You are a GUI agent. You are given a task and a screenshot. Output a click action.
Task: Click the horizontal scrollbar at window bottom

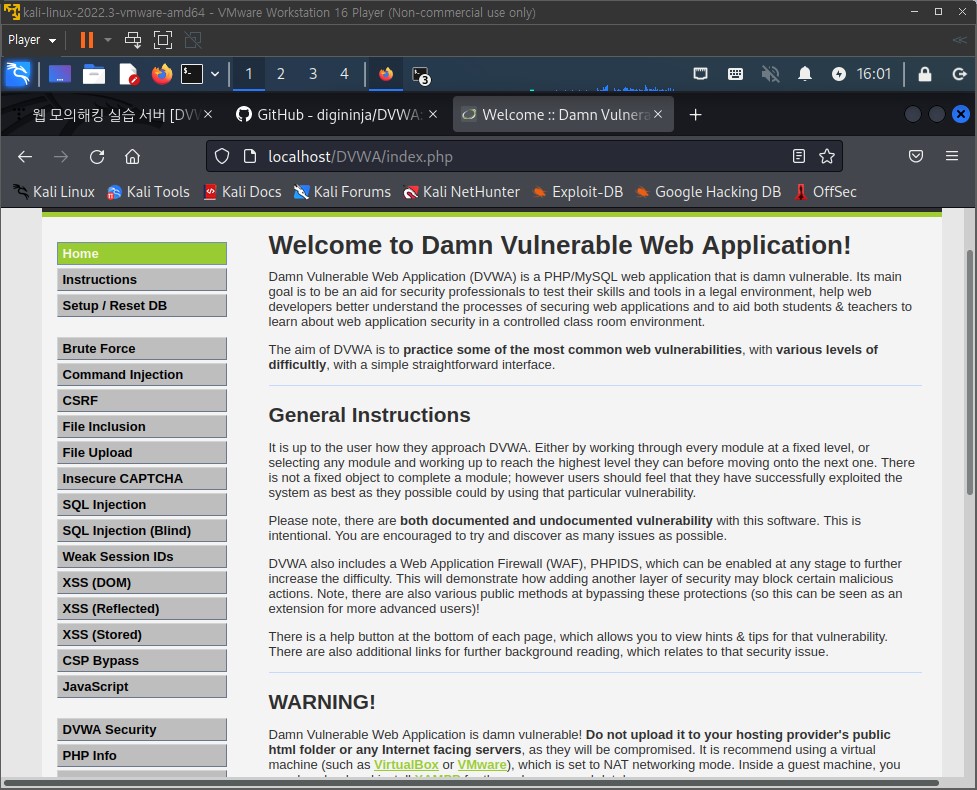(x=471, y=783)
